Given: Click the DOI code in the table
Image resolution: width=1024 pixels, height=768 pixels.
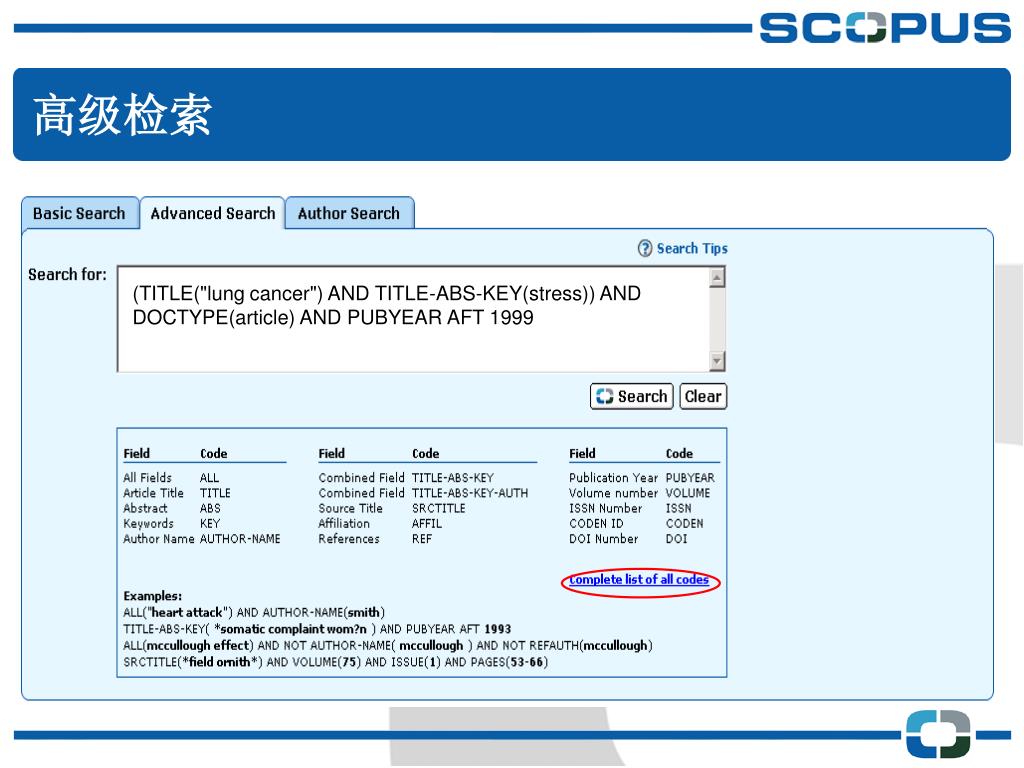Looking at the screenshot, I should pos(676,539).
